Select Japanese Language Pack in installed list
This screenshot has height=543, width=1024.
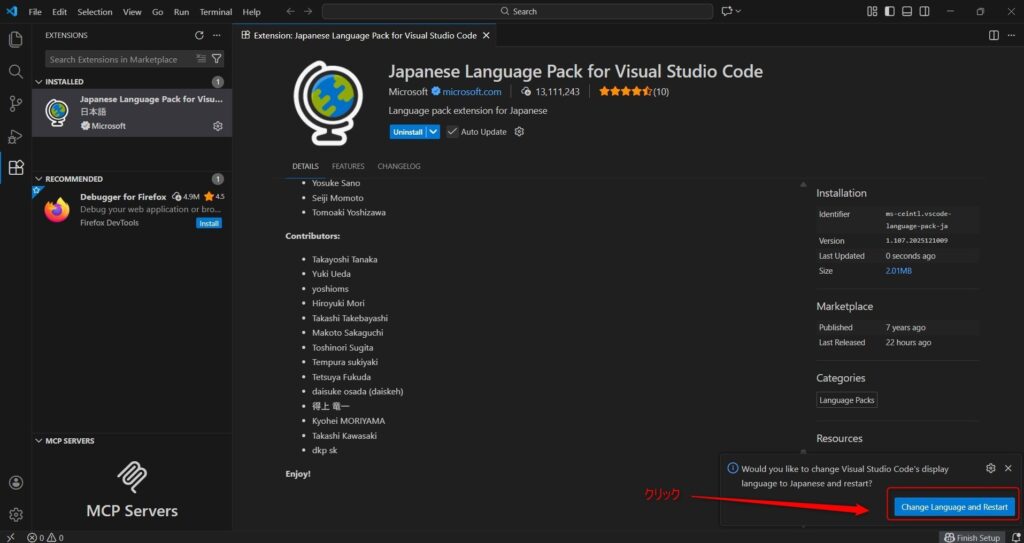pyautogui.click(x=132, y=112)
